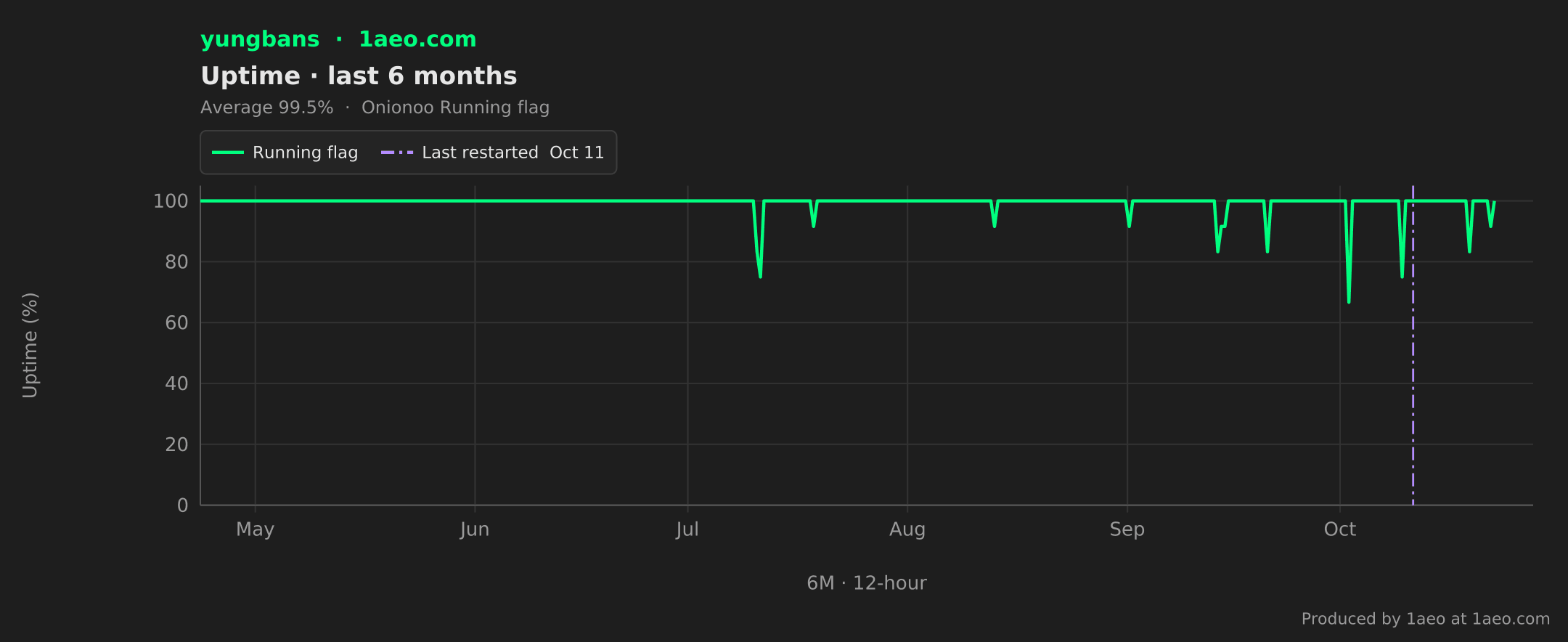
Task: Click the '0' y-axis tick label
Action: click(x=183, y=505)
